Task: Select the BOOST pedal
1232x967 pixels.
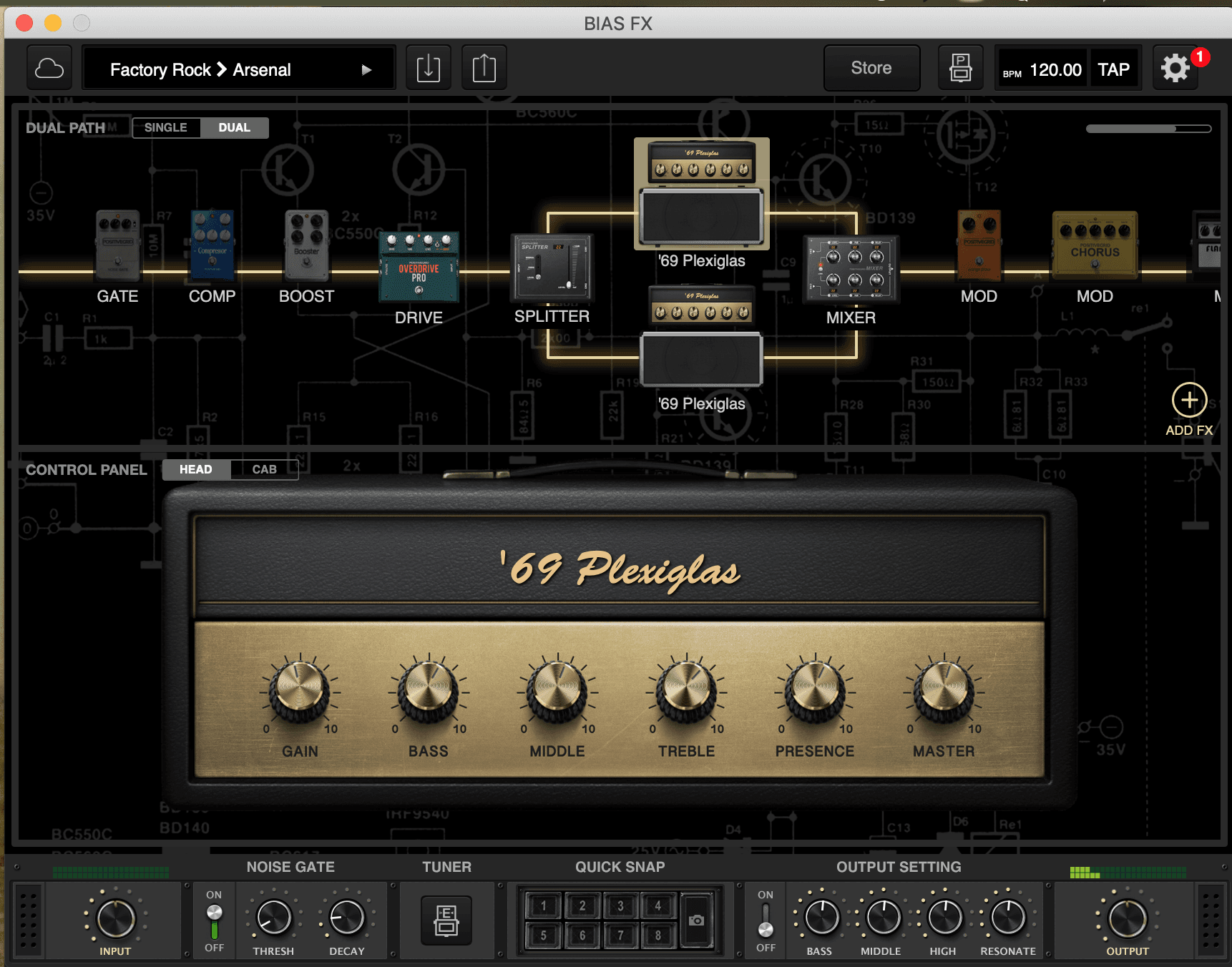Action: (x=306, y=245)
